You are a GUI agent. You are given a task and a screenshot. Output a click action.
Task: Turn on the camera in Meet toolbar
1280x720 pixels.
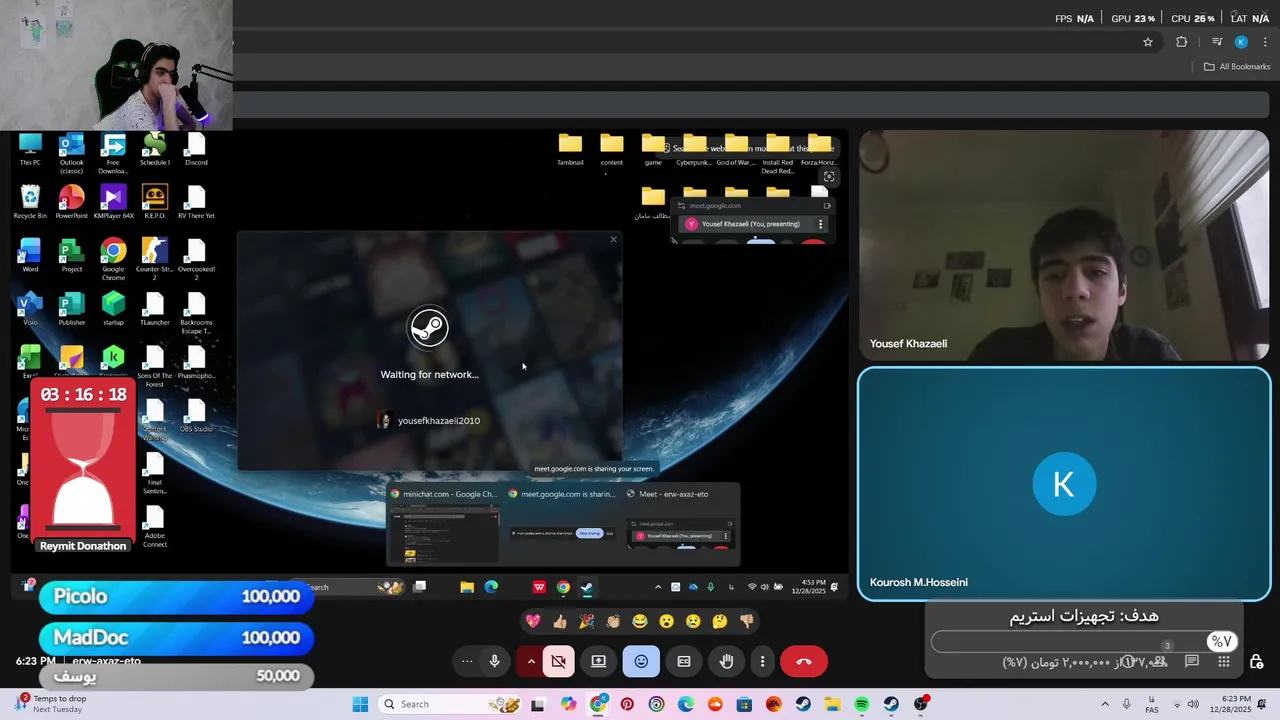(x=559, y=661)
